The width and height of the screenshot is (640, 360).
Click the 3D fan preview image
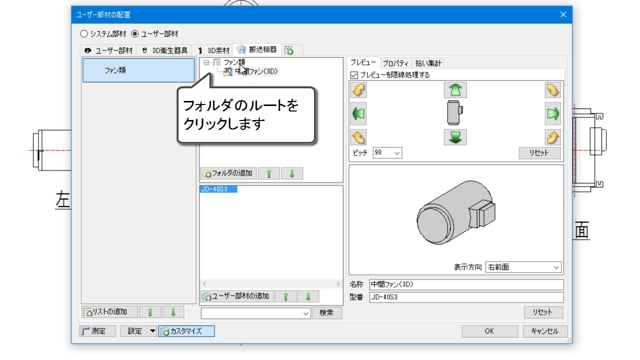point(456,213)
